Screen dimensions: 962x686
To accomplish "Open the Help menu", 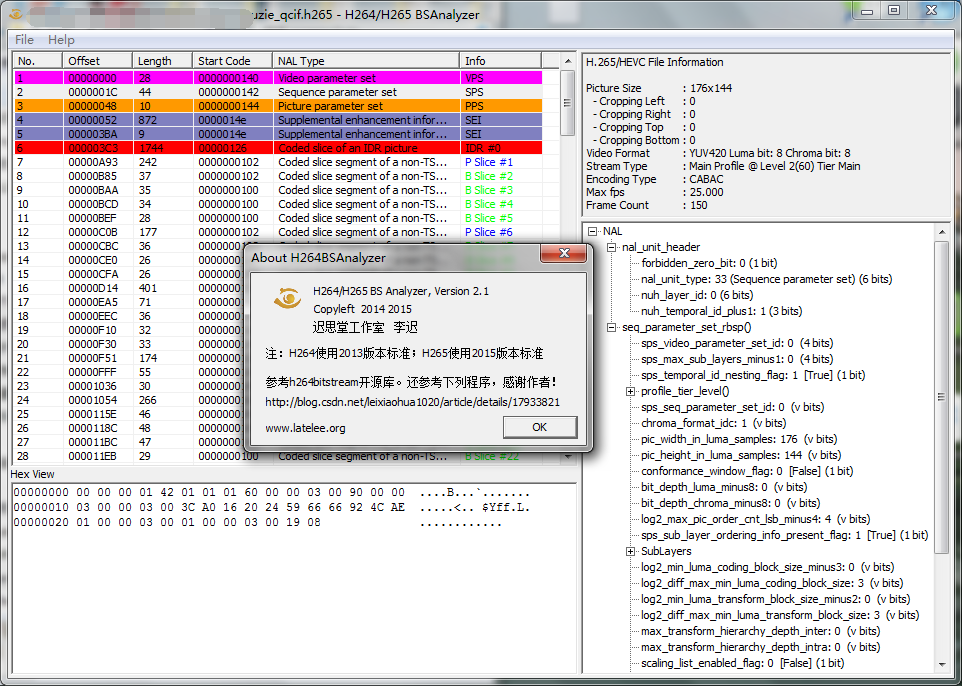I will tap(61, 39).
